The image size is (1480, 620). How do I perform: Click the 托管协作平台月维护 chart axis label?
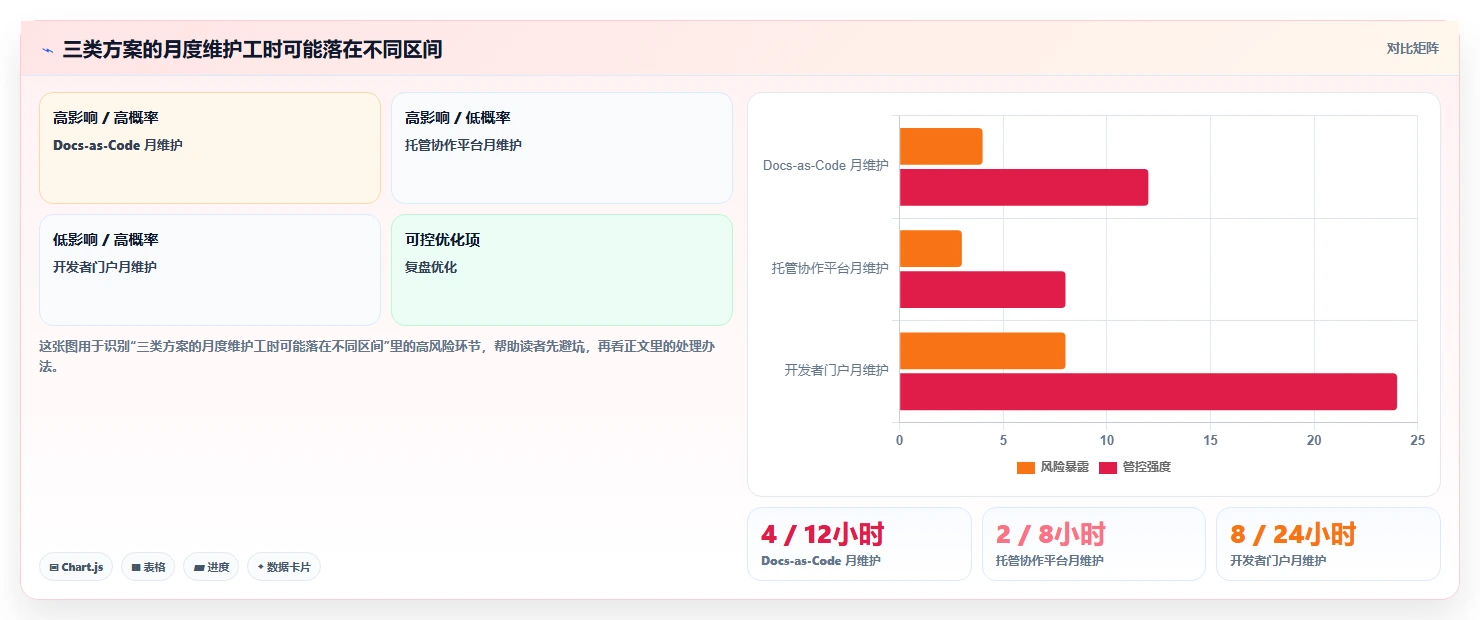coord(830,268)
